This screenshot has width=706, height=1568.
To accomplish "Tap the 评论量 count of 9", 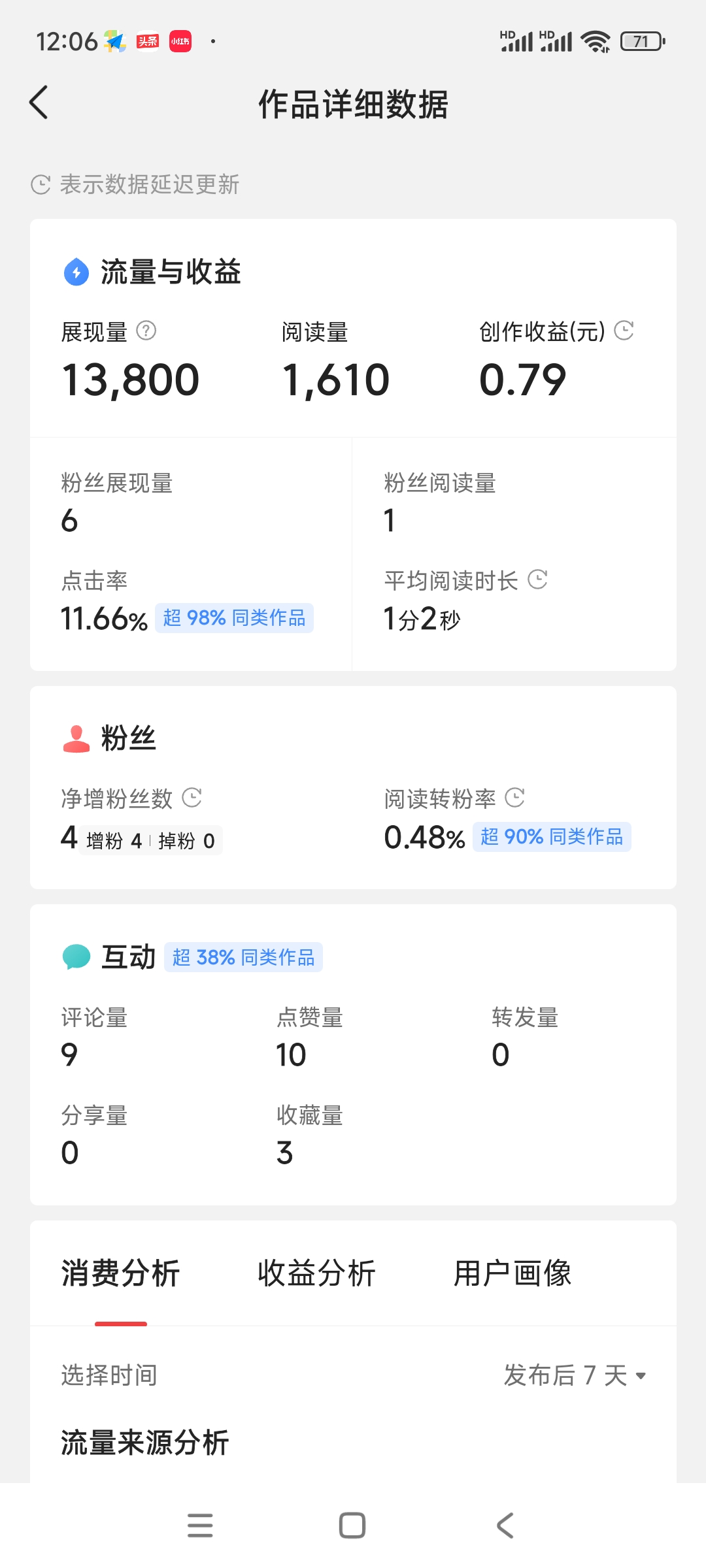I will [x=69, y=1054].
